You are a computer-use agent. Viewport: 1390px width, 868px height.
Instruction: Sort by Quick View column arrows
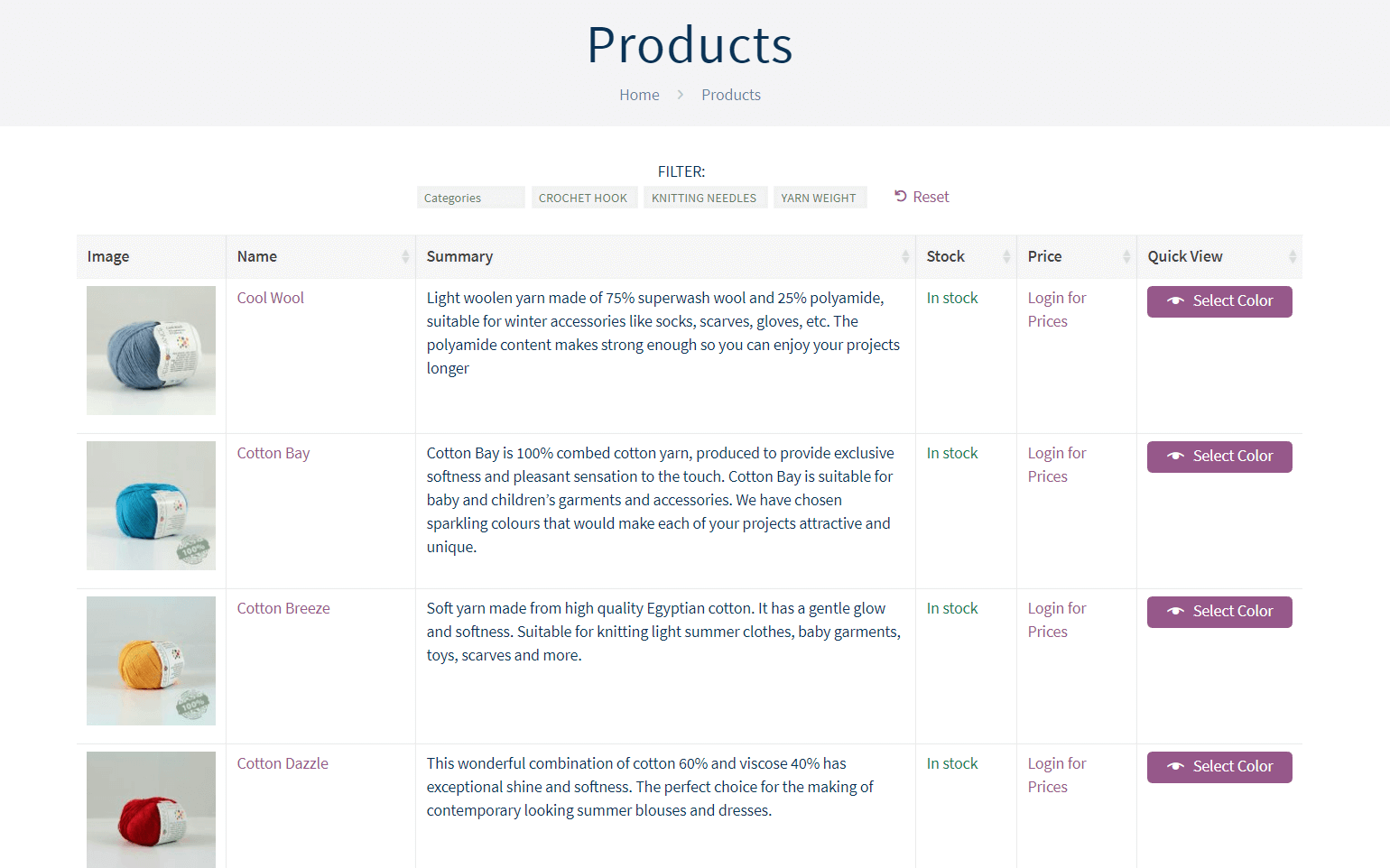pos(1293,257)
